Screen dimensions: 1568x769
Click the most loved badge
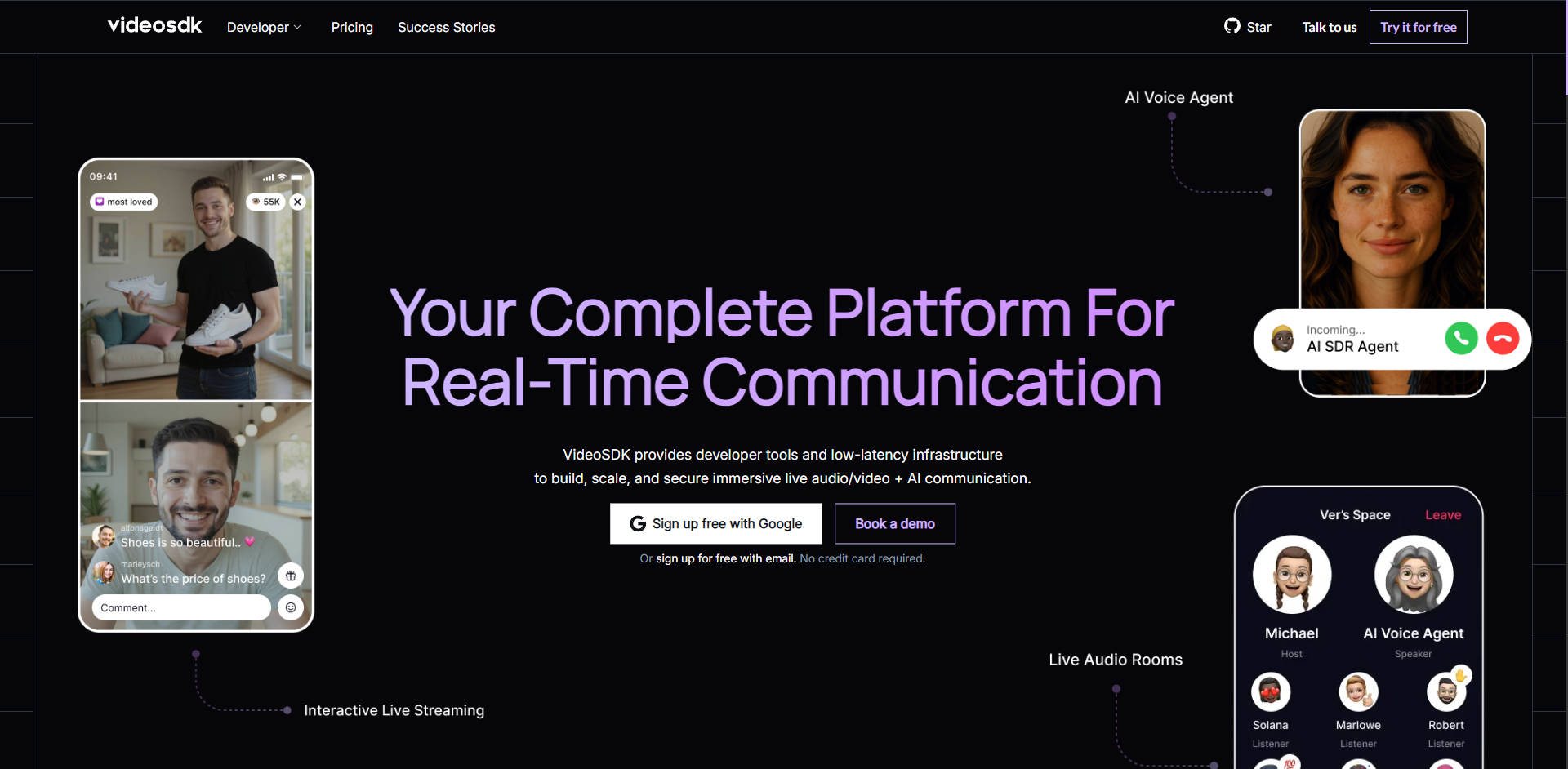click(x=123, y=202)
